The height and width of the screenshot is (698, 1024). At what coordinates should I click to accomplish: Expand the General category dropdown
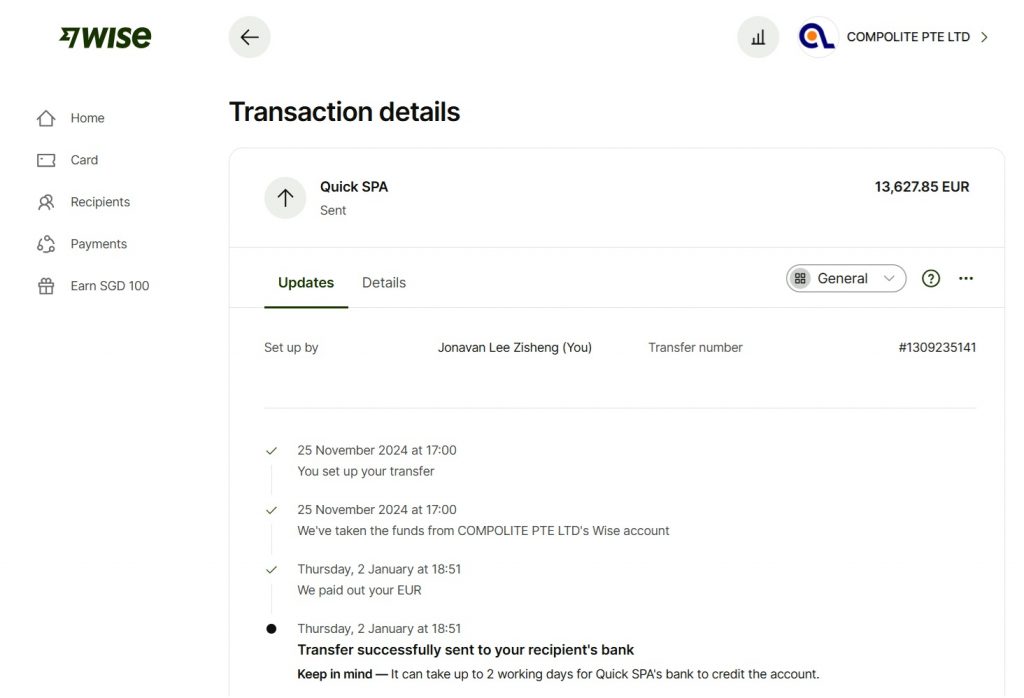point(846,279)
